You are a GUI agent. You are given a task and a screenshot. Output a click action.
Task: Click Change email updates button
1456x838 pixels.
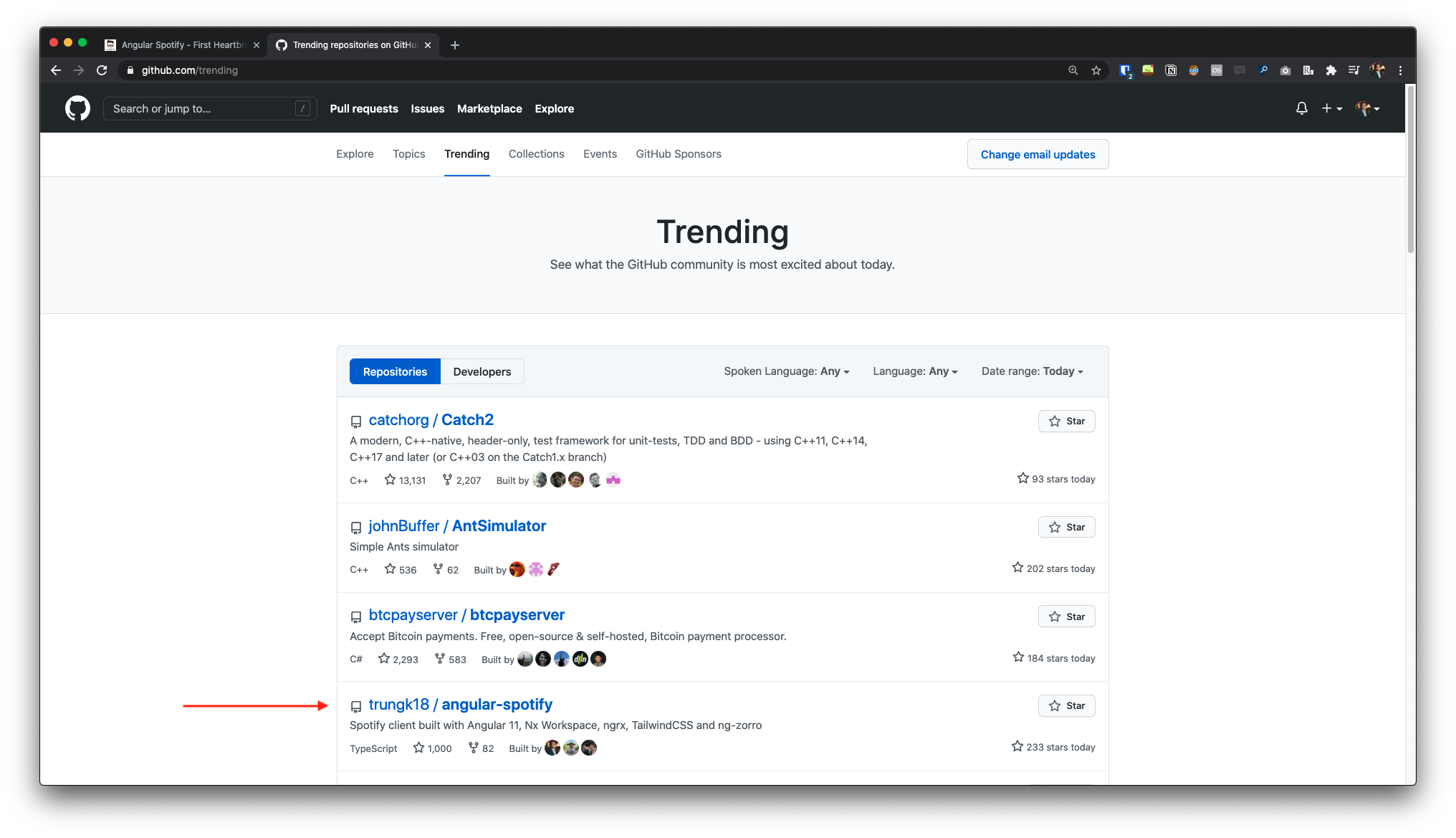pos(1038,155)
